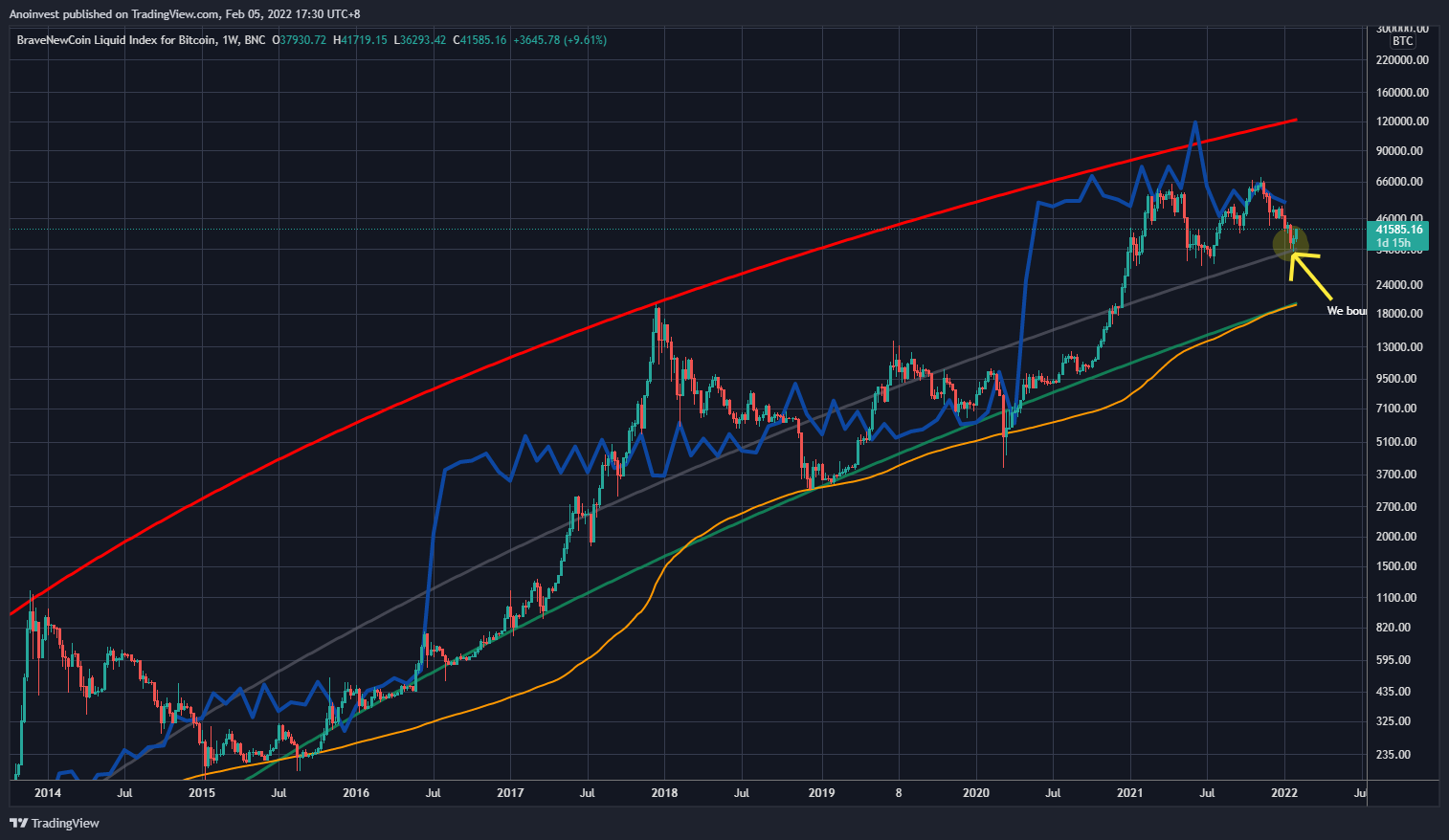
Task: Click the BraveNewCoin Liquid Index for Bitcoin title
Action: [116, 40]
